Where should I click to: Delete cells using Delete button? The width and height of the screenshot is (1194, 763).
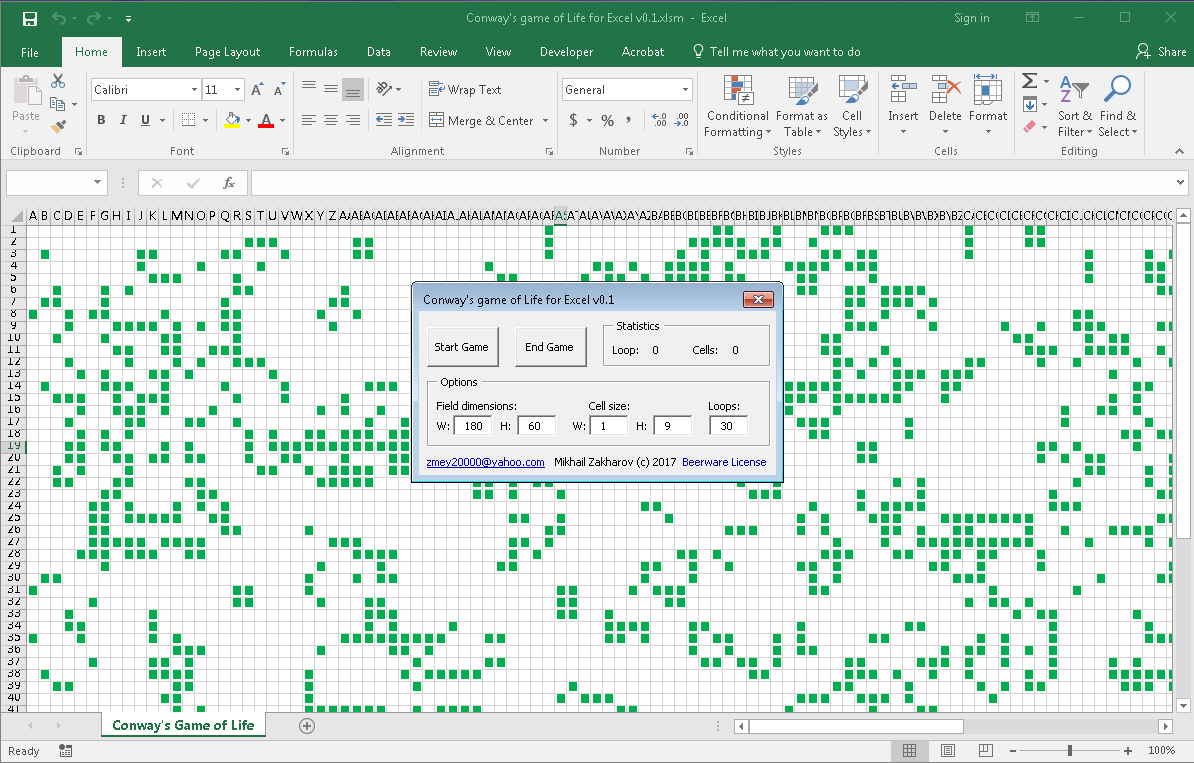click(x=945, y=107)
